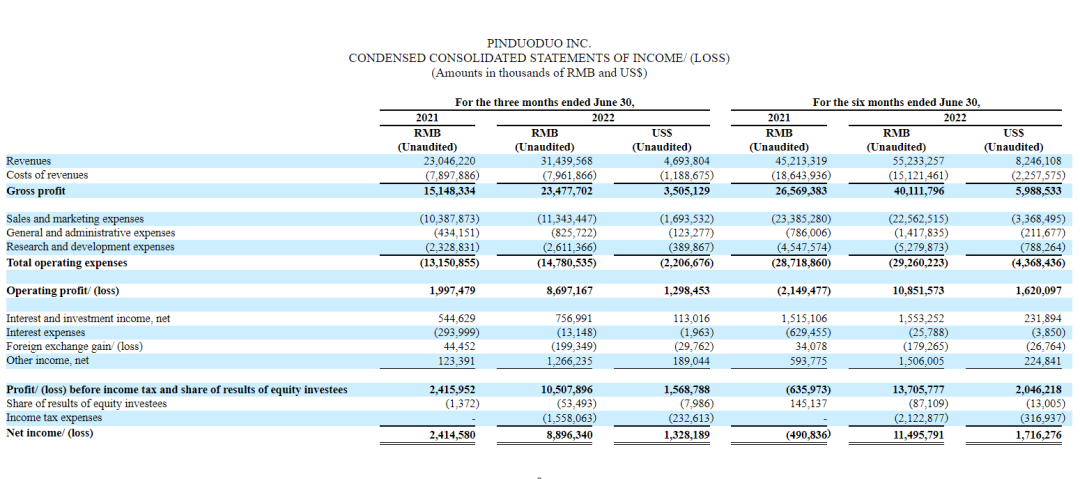Select 'Foreign exchange gain/ (loss)' label
This screenshot has height=479, width=1080.
(74, 346)
